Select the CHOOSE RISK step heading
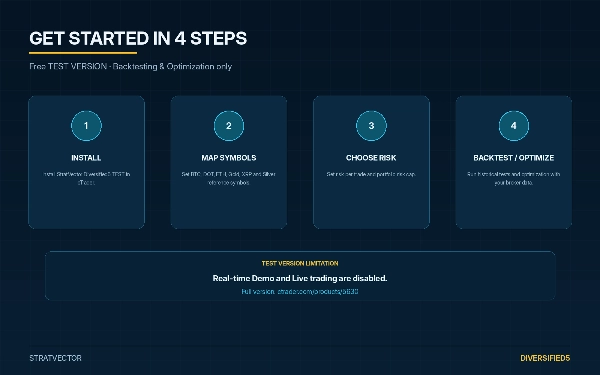The height and width of the screenshot is (375, 600). pyautogui.click(x=371, y=158)
